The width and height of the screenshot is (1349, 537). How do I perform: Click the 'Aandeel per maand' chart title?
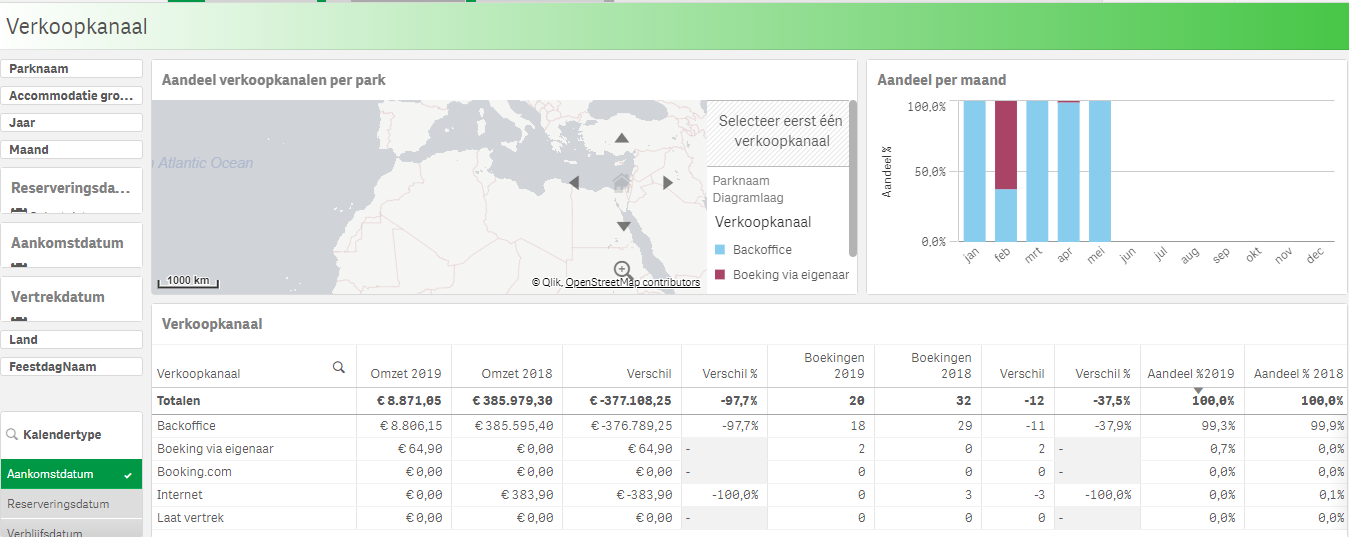pos(941,80)
